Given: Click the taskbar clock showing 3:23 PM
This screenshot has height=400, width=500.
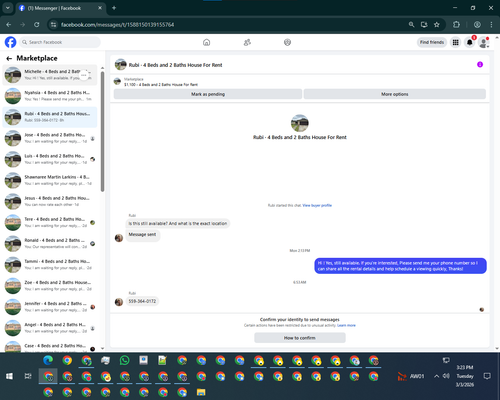Looking at the screenshot, I should click(x=465, y=376).
